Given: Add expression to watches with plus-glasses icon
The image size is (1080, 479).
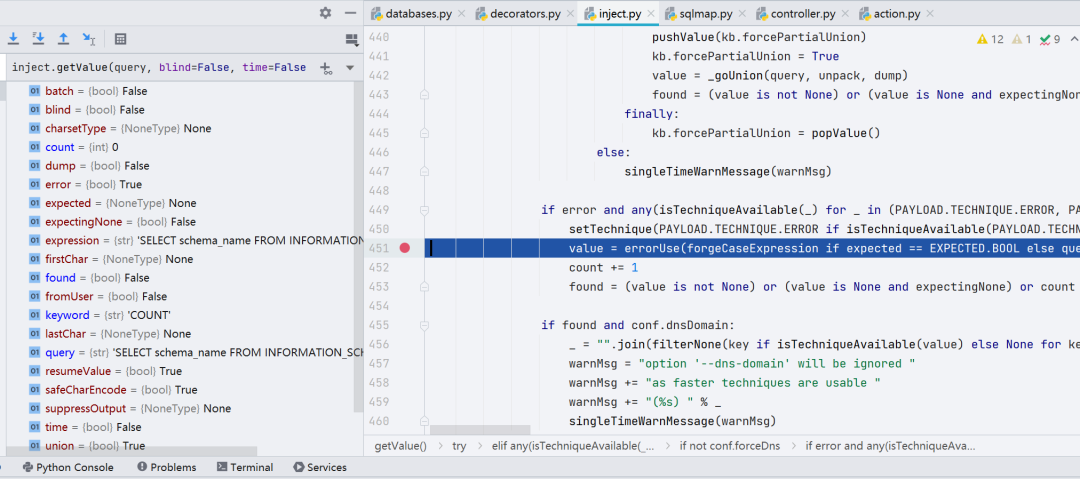Looking at the screenshot, I should 326,68.
